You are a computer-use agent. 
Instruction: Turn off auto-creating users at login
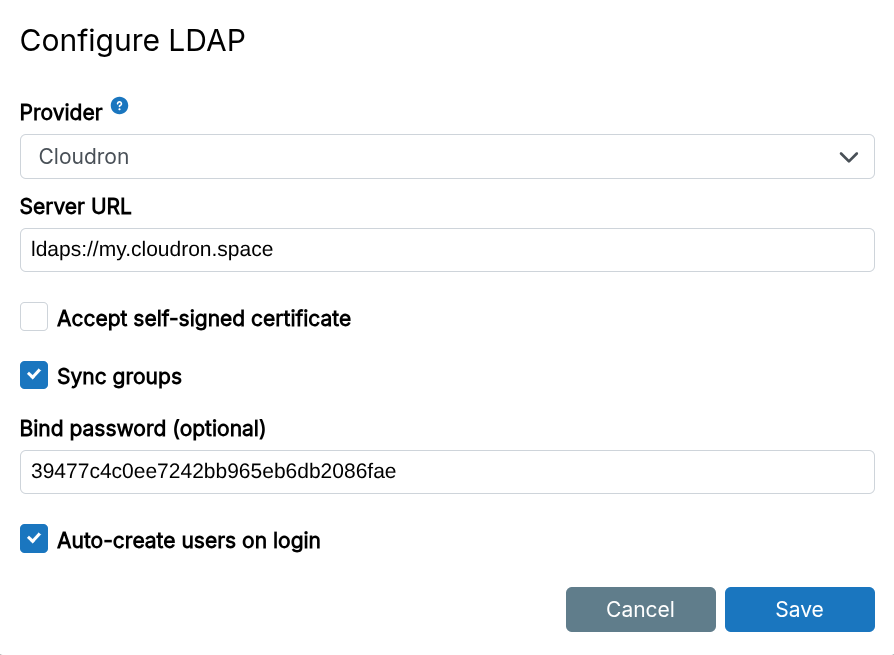pyautogui.click(x=33, y=540)
